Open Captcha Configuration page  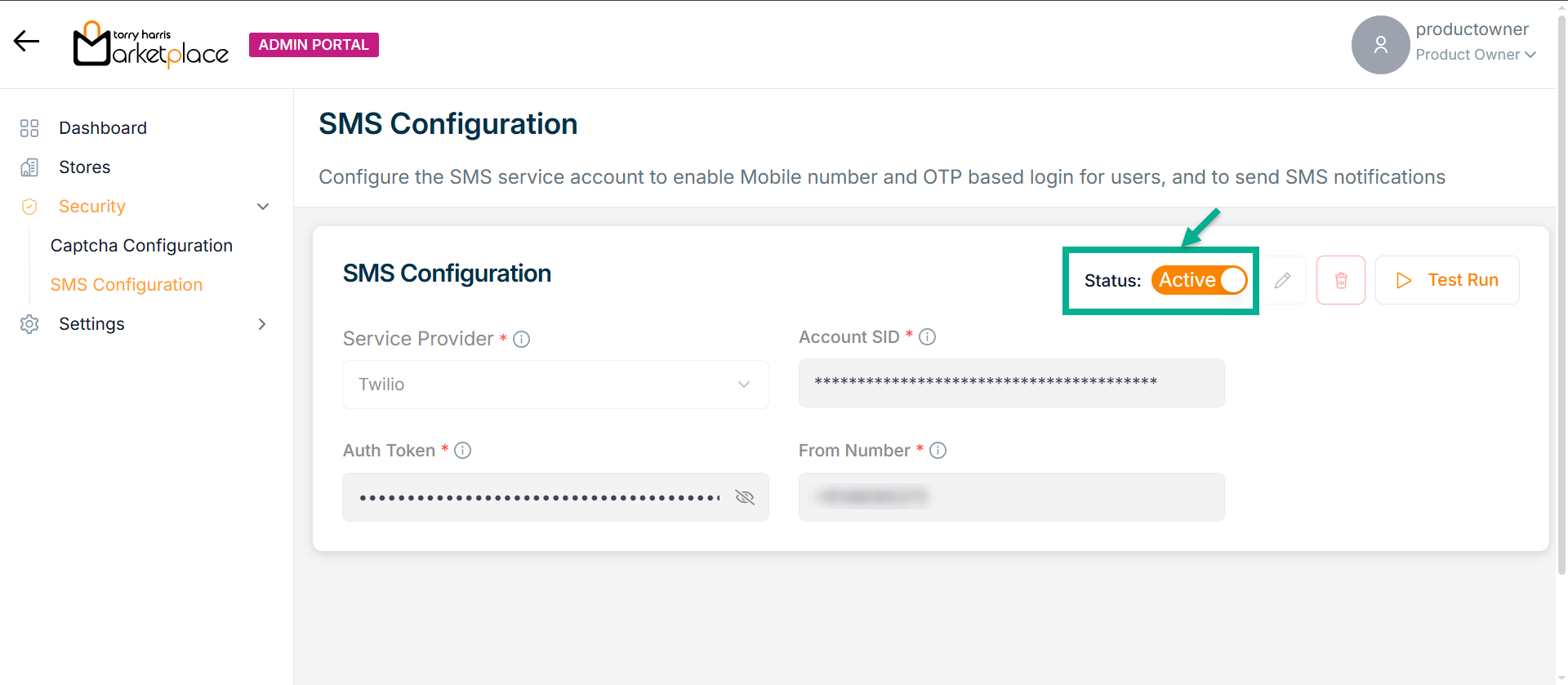coord(141,246)
